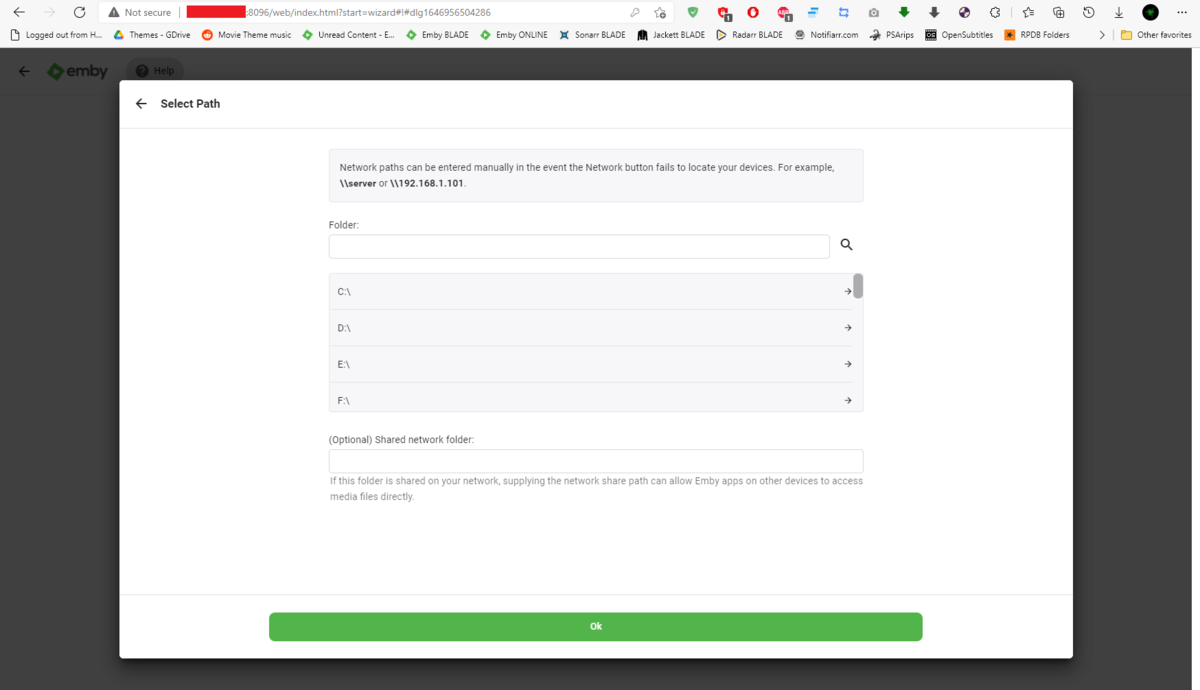1200x690 pixels.
Task: Click the Emby logo in the header
Action: 79,72
